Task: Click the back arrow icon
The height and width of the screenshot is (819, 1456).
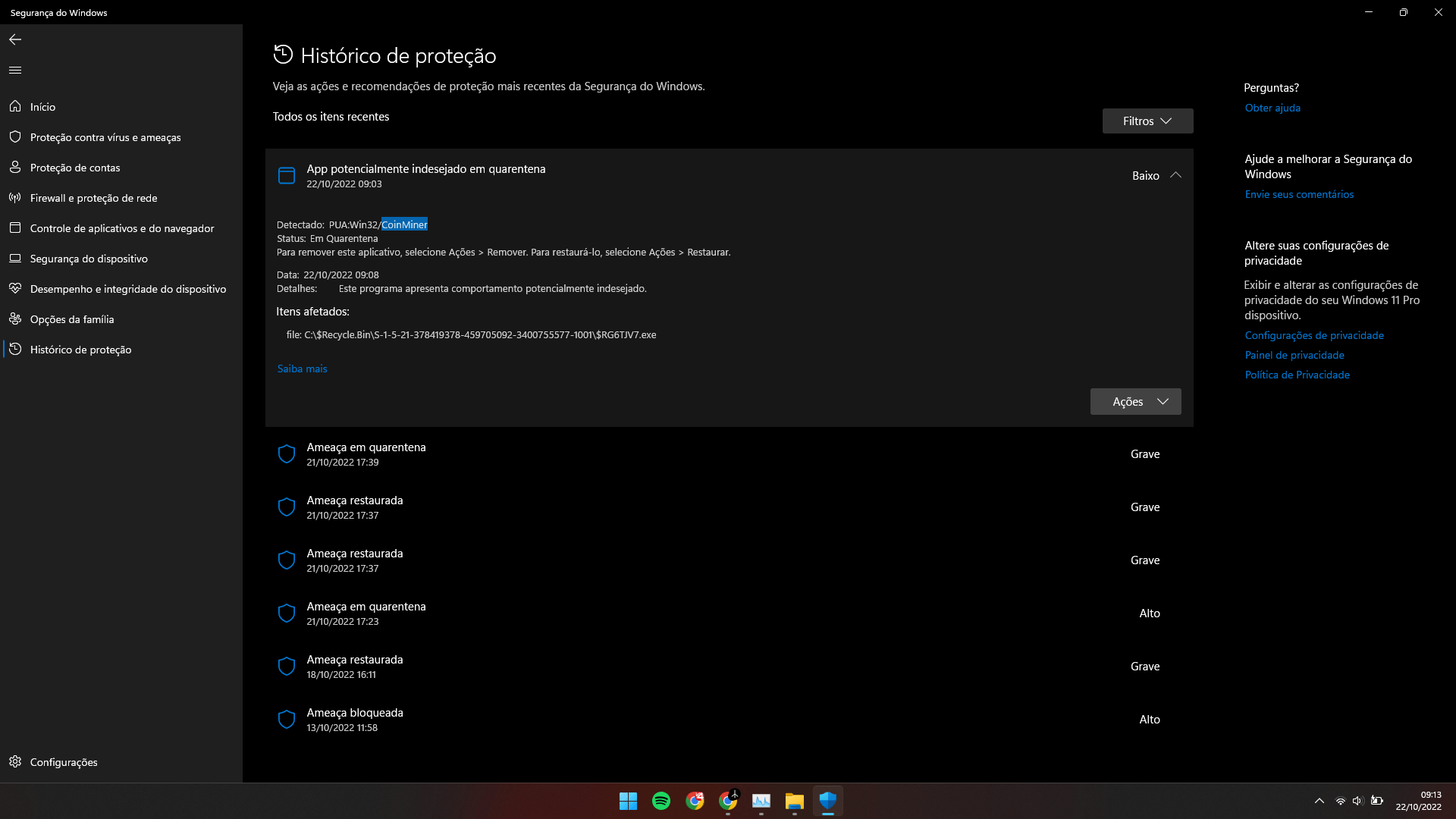Action: tap(15, 39)
